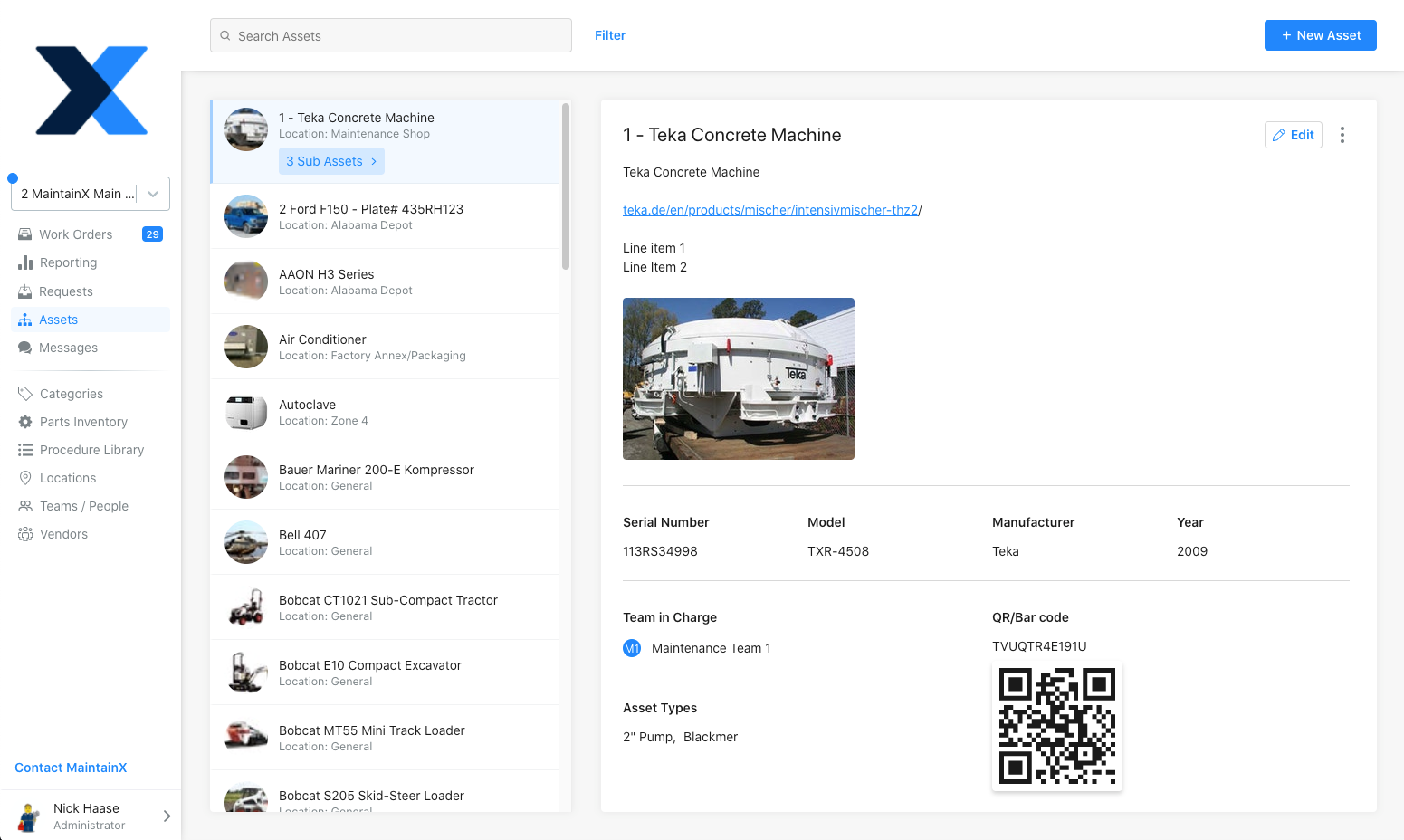Image resolution: width=1404 pixels, height=840 pixels.
Task: Click Contact MaintainX link
Action: coord(71,768)
